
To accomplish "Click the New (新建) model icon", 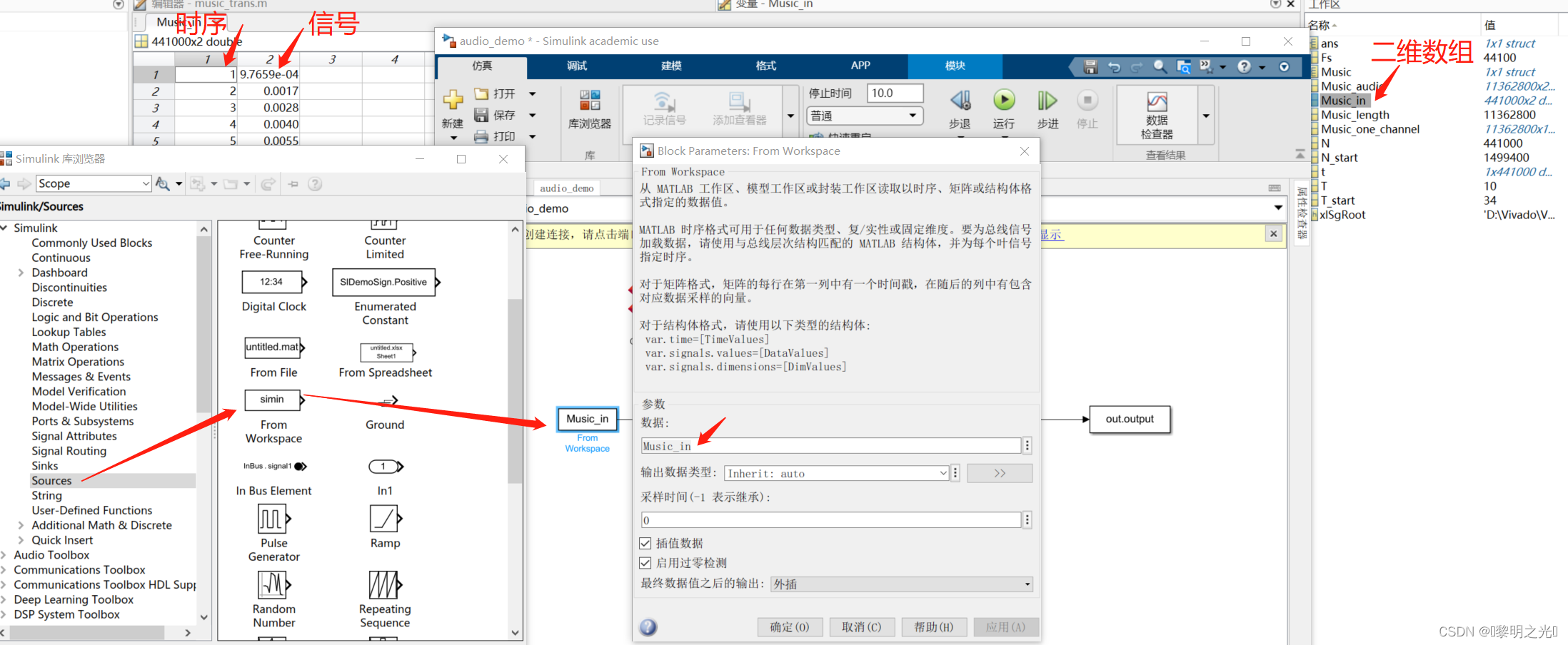I will coord(453,100).
